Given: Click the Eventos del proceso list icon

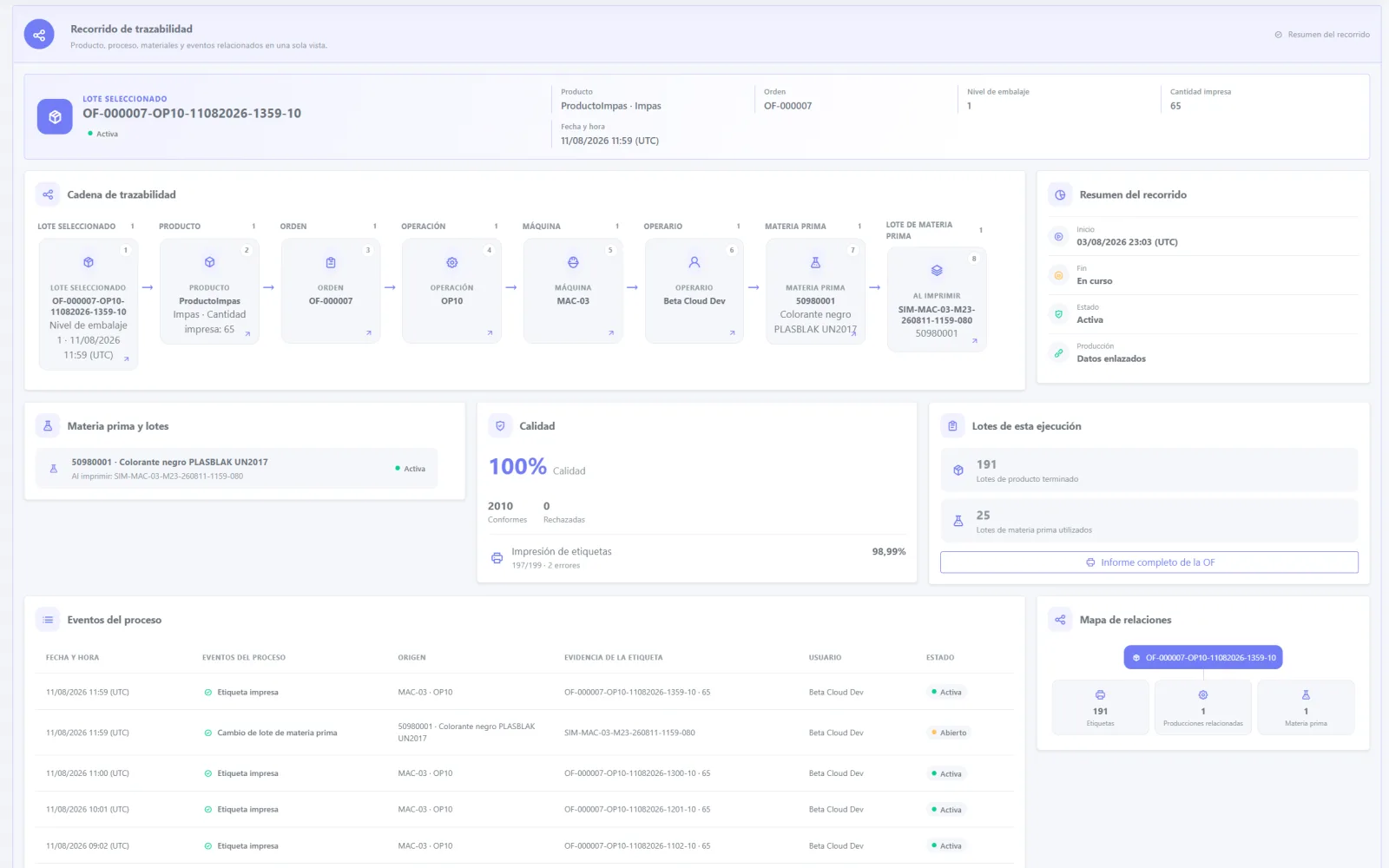Looking at the screenshot, I should click(48, 620).
